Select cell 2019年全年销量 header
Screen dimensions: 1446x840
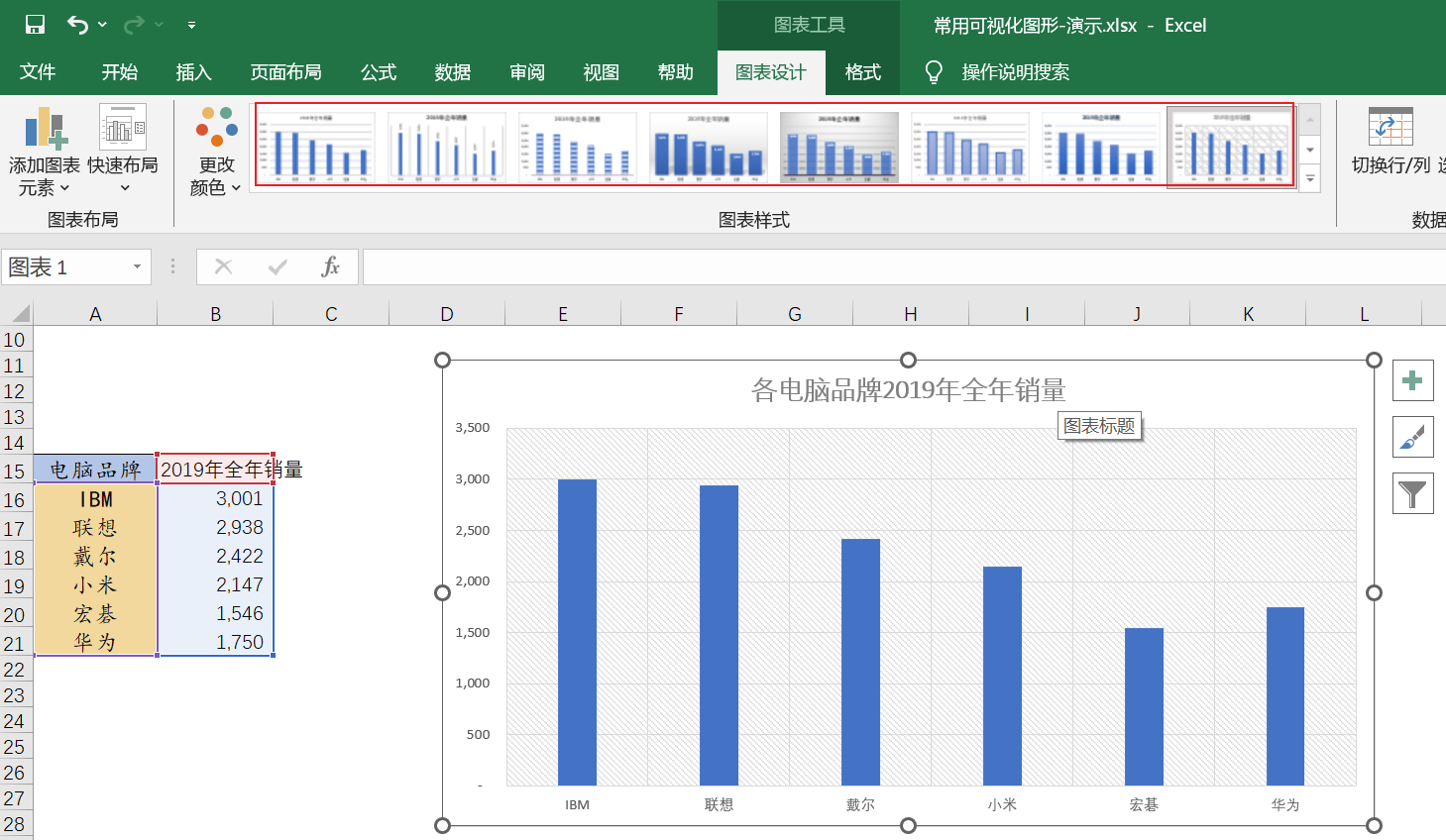[x=215, y=470]
